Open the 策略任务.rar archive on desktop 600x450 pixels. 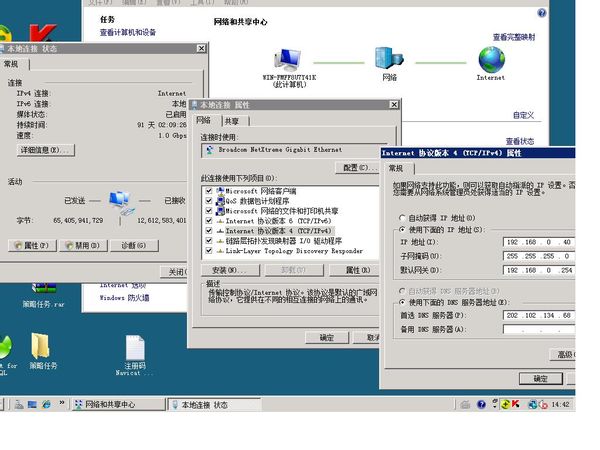tap(43, 295)
